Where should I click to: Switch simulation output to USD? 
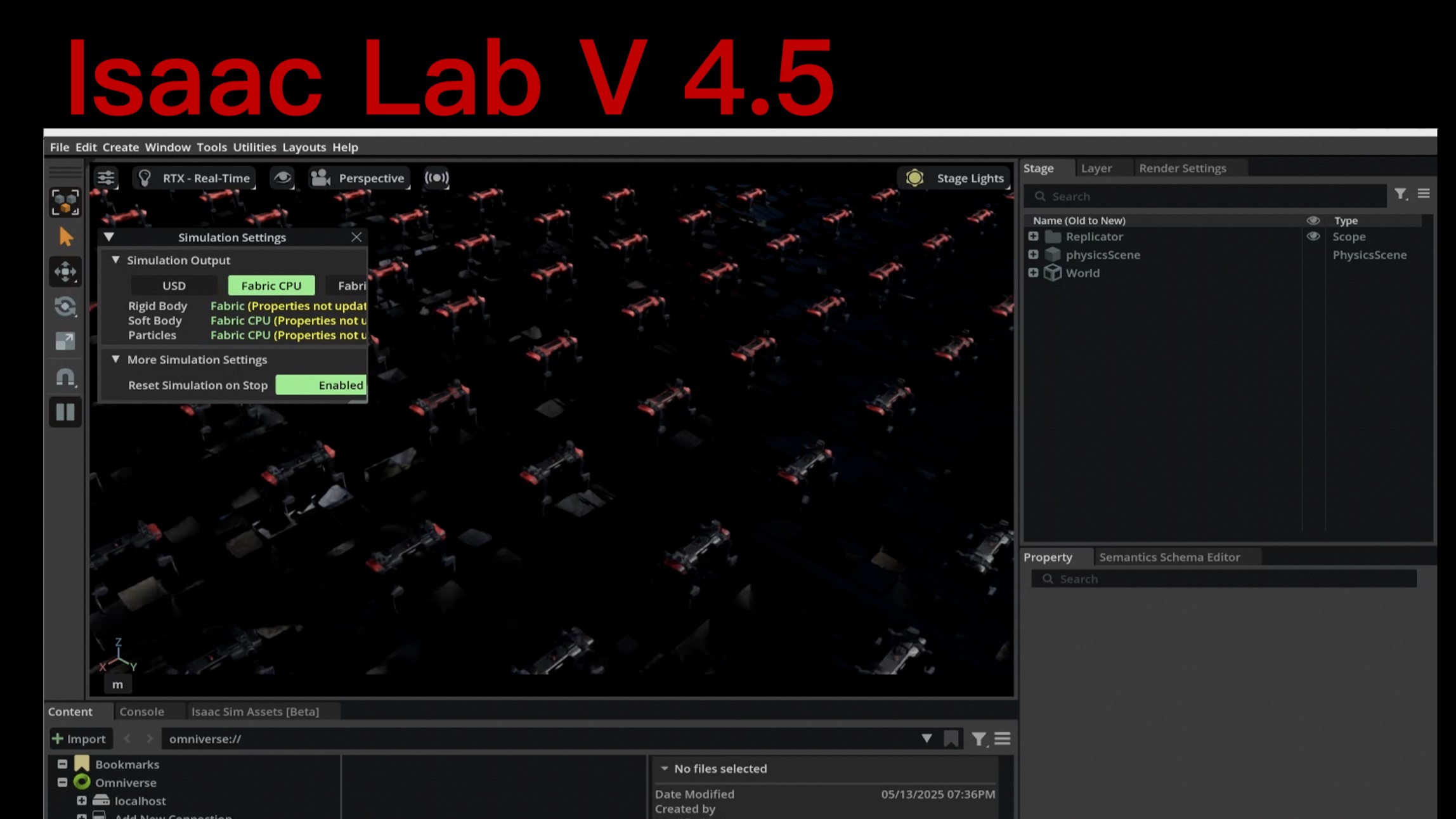173,285
